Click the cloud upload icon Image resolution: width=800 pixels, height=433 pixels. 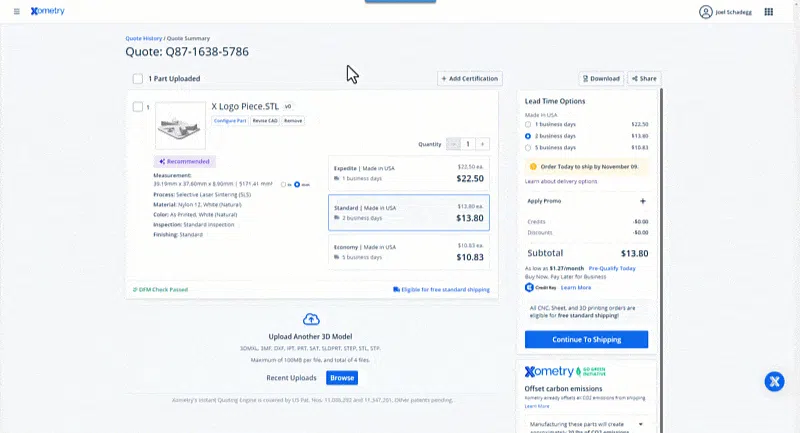pyautogui.click(x=311, y=319)
